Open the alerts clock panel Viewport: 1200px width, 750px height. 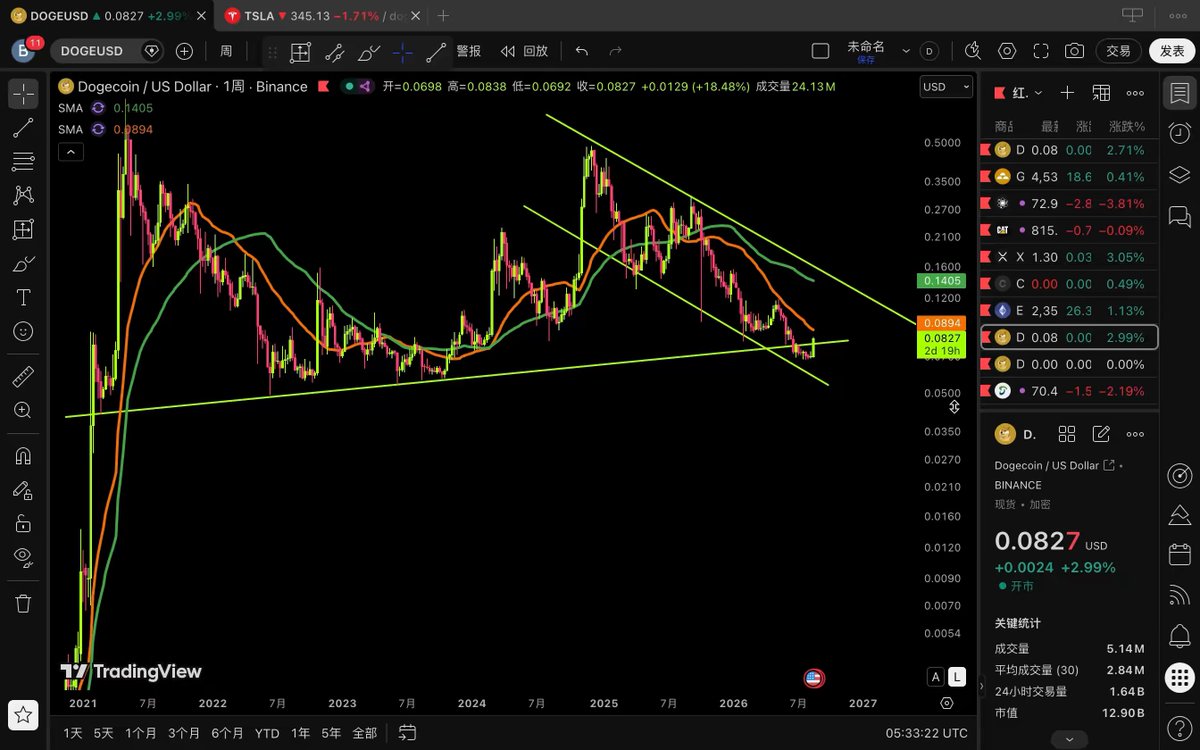pos(1180,133)
